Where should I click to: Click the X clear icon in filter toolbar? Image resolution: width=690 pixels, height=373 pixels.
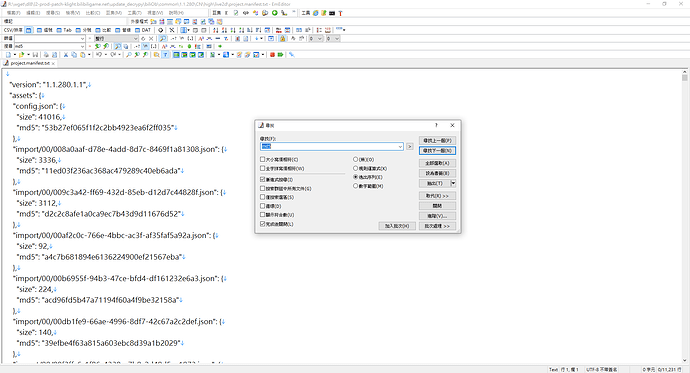point(151,39)
